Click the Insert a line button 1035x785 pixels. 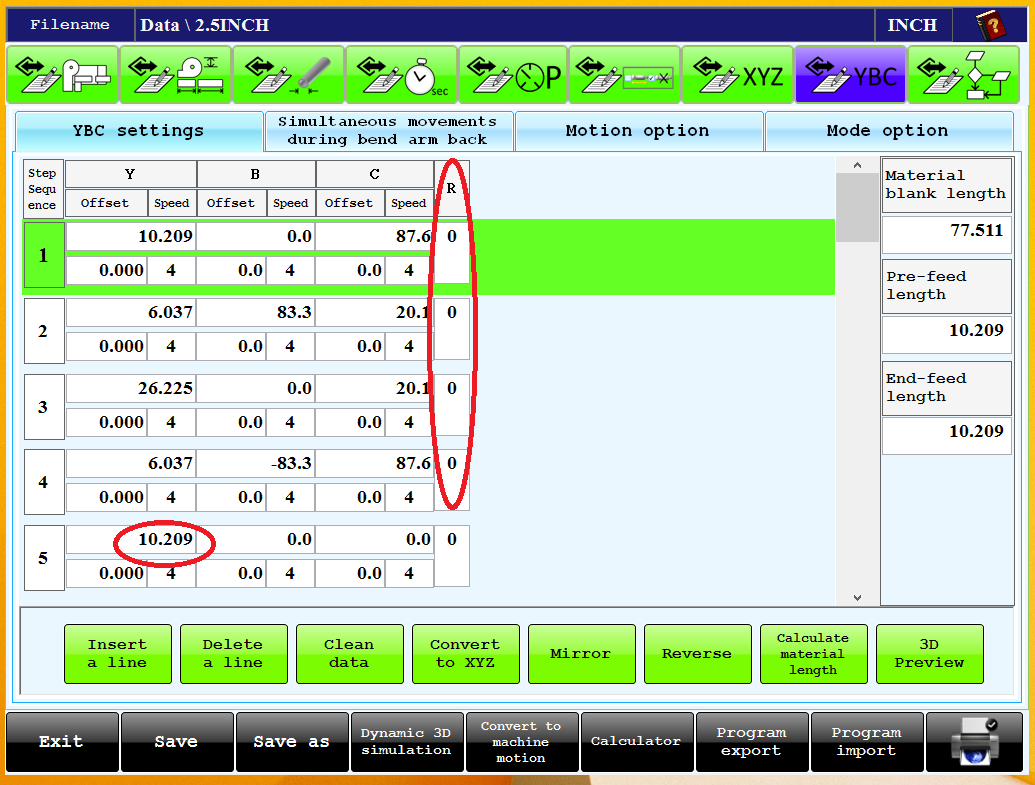pos(117,654)
